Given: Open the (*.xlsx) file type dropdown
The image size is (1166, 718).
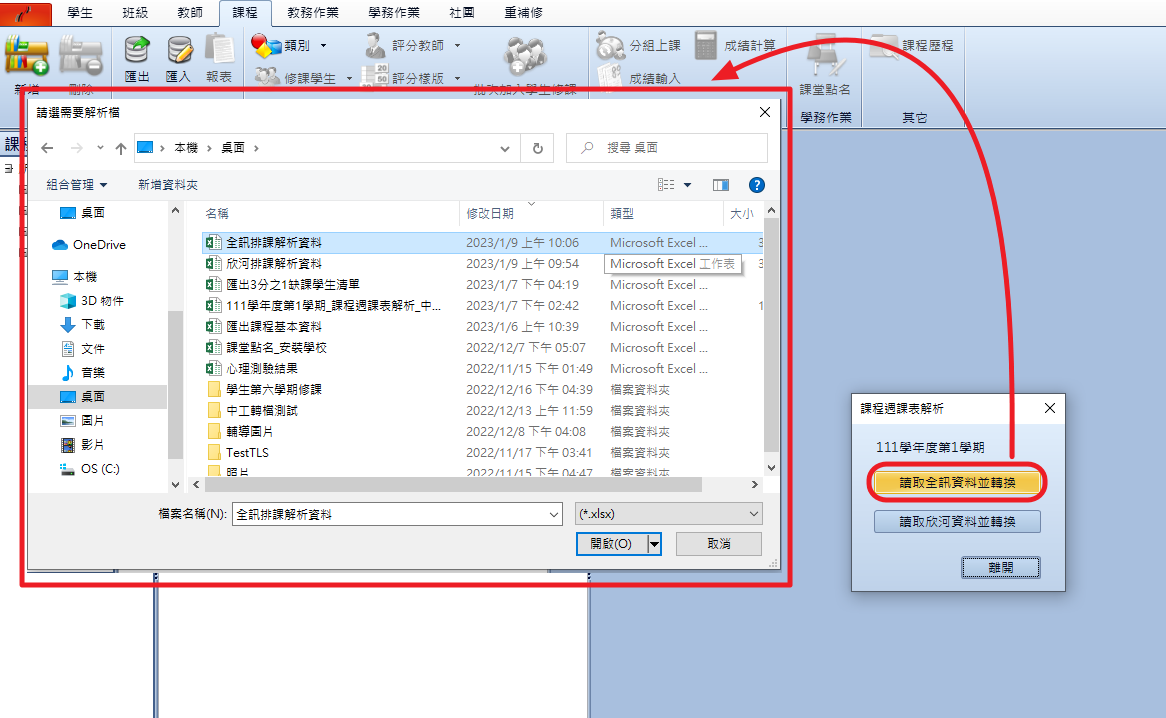Looking at the screenshot, I should 669,514.
